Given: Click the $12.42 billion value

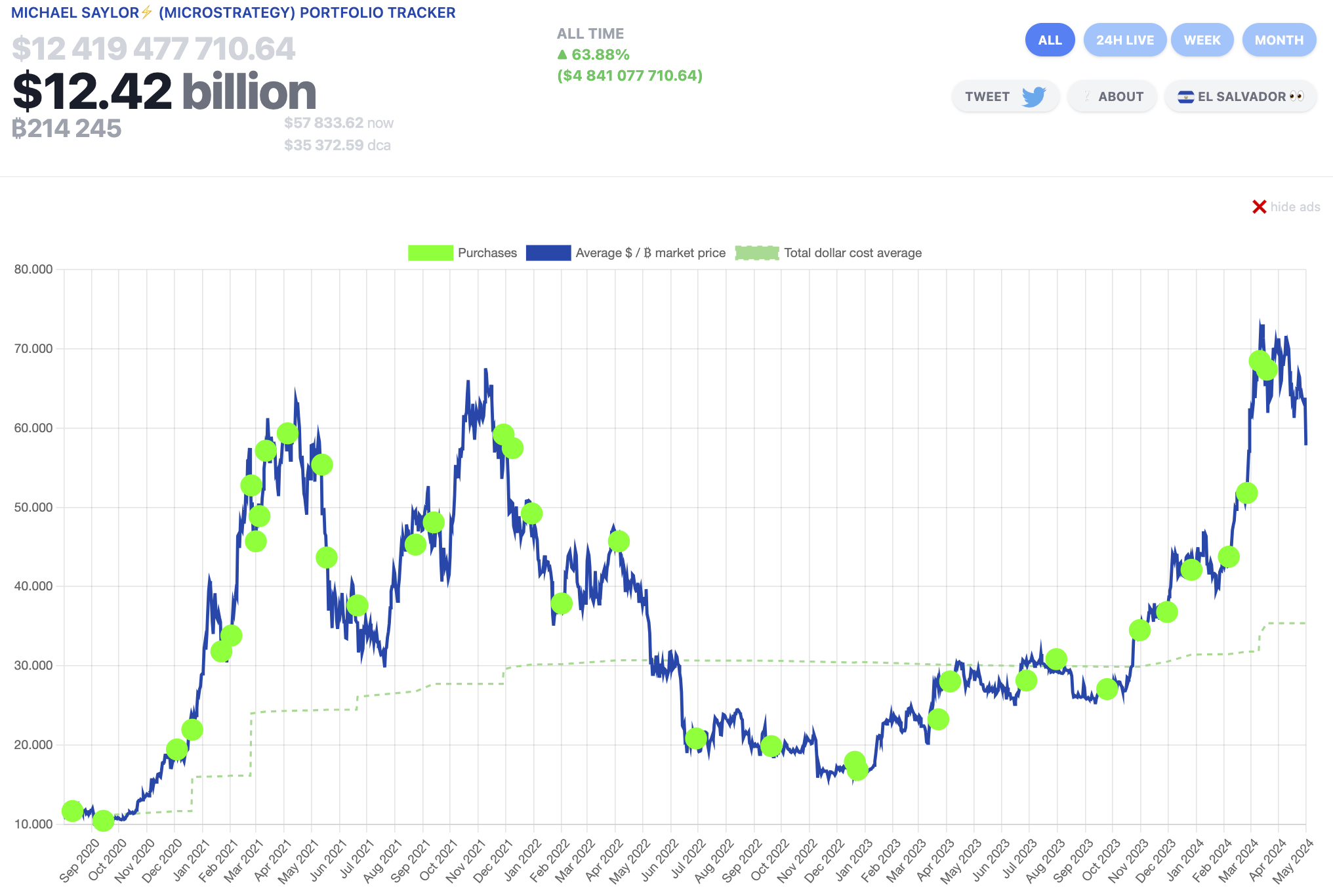Looking at the screenshot, I should coord(165,91).
